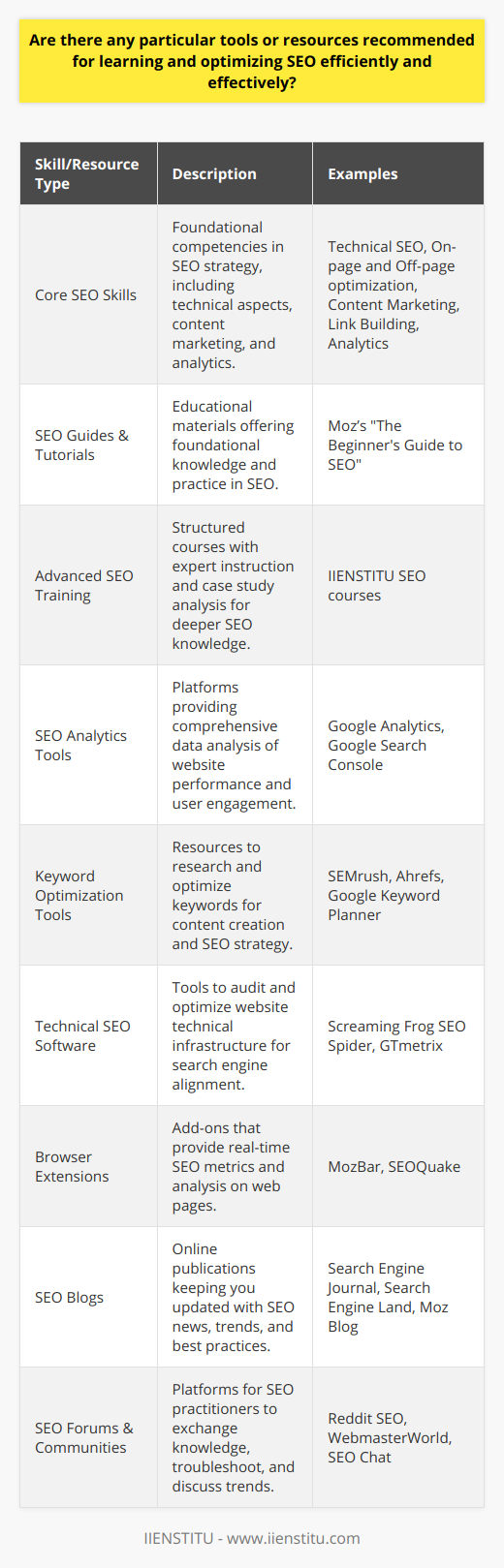Click the SEO Blogs row label
The height and width of the screenshot is (1568, 504).
click(69, 1298)
